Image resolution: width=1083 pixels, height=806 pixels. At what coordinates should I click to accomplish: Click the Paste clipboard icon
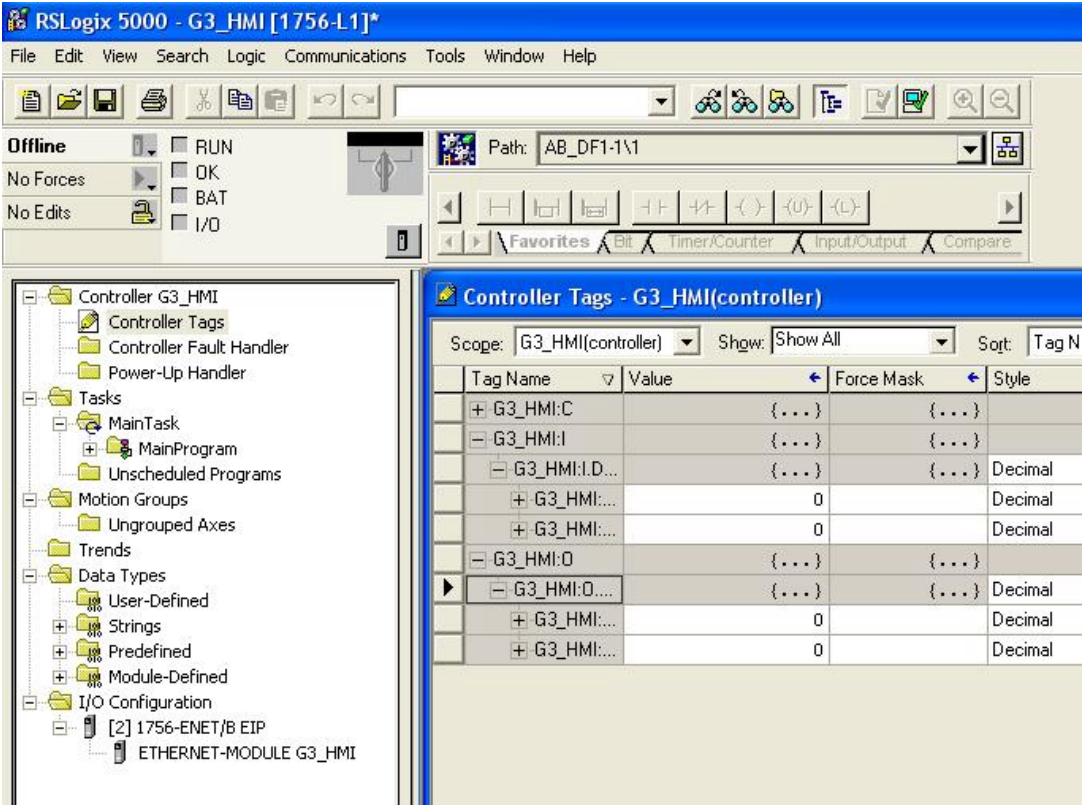276,102
